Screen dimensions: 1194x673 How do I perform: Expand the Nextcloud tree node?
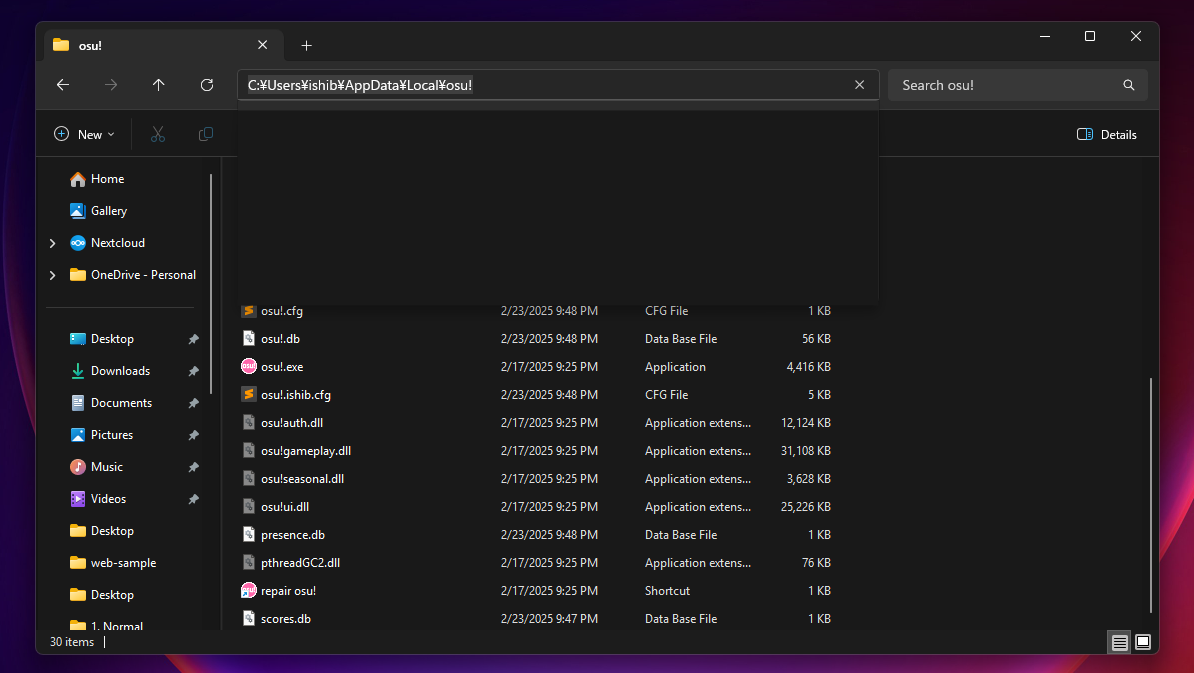pyautogui.click(x=53, y=243)
